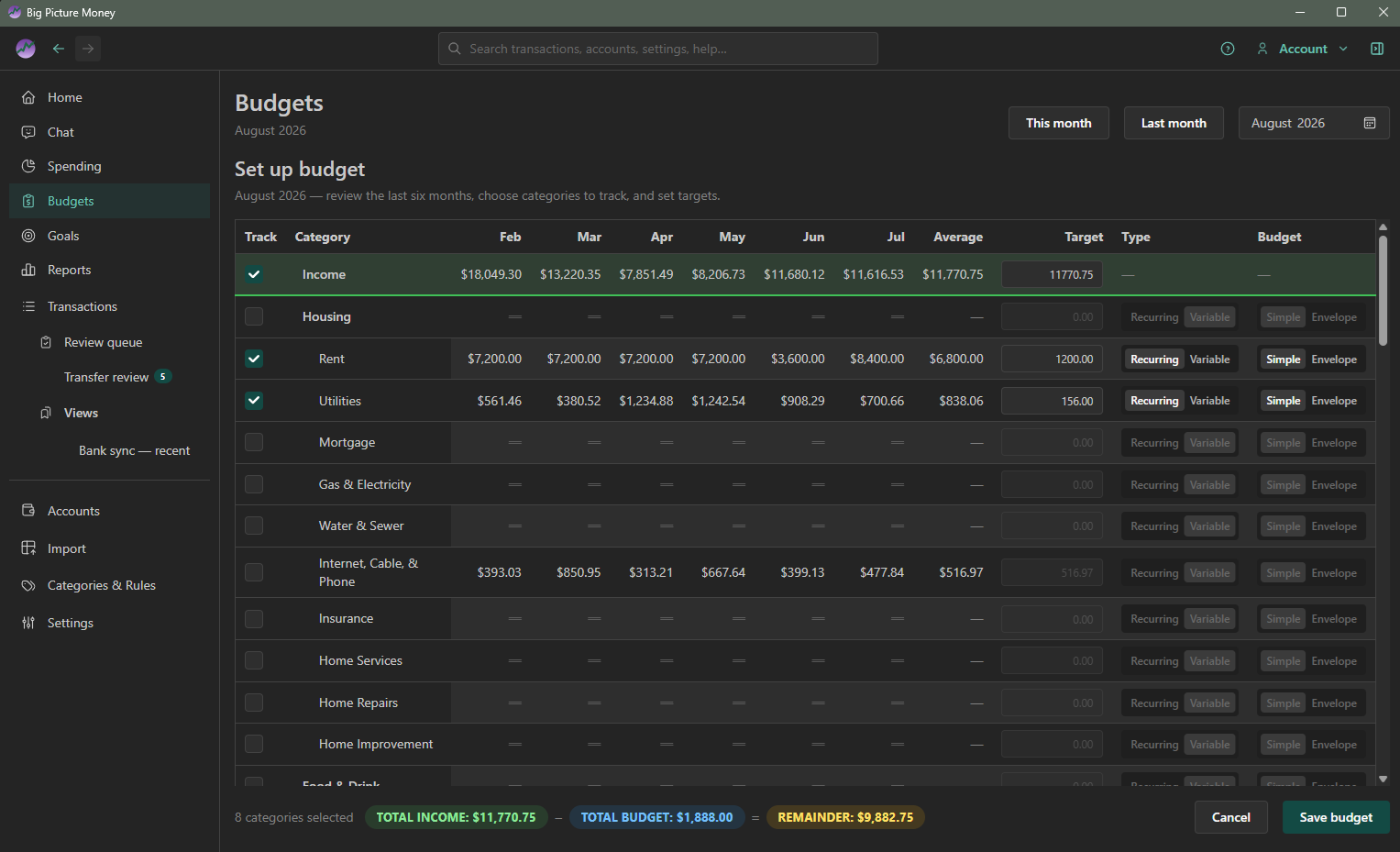Click the Rent target field 1200.00

[x=1052, y=359]
